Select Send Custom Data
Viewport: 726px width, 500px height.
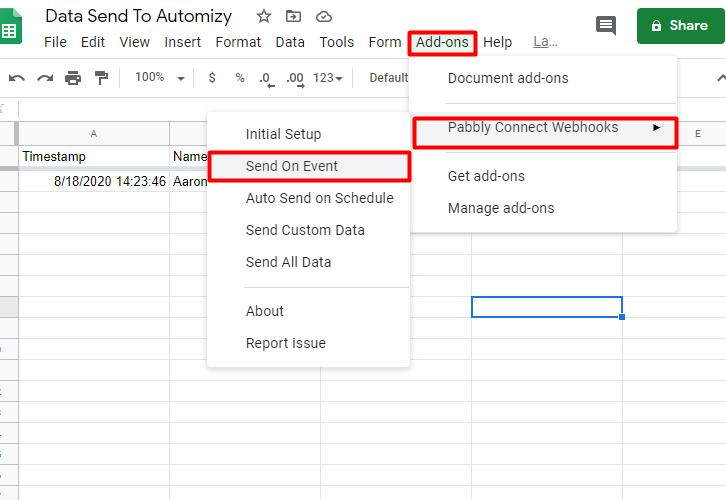point(309,230)
